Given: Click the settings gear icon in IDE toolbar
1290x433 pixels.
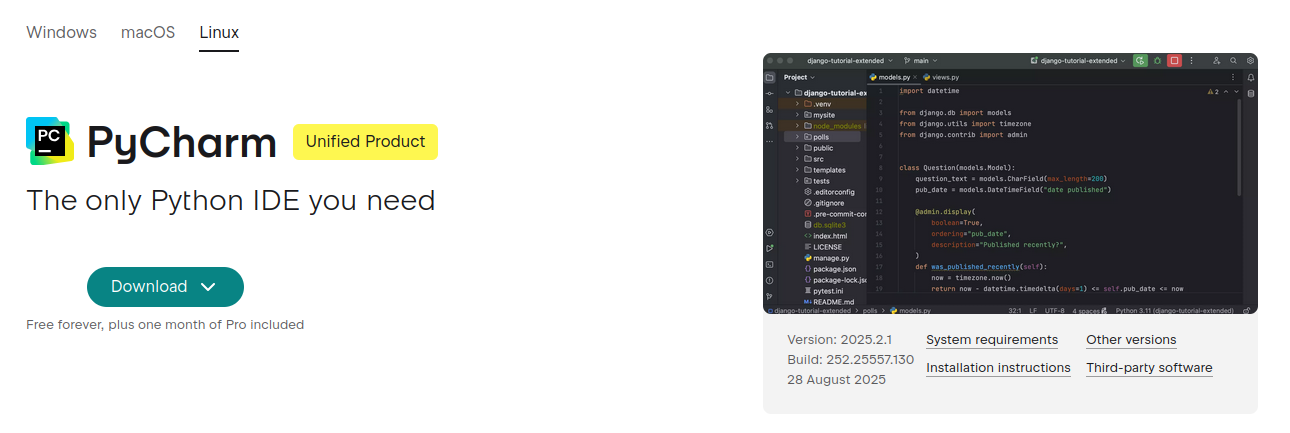Looking at the screenshot, I should (x=1250, y=61).
